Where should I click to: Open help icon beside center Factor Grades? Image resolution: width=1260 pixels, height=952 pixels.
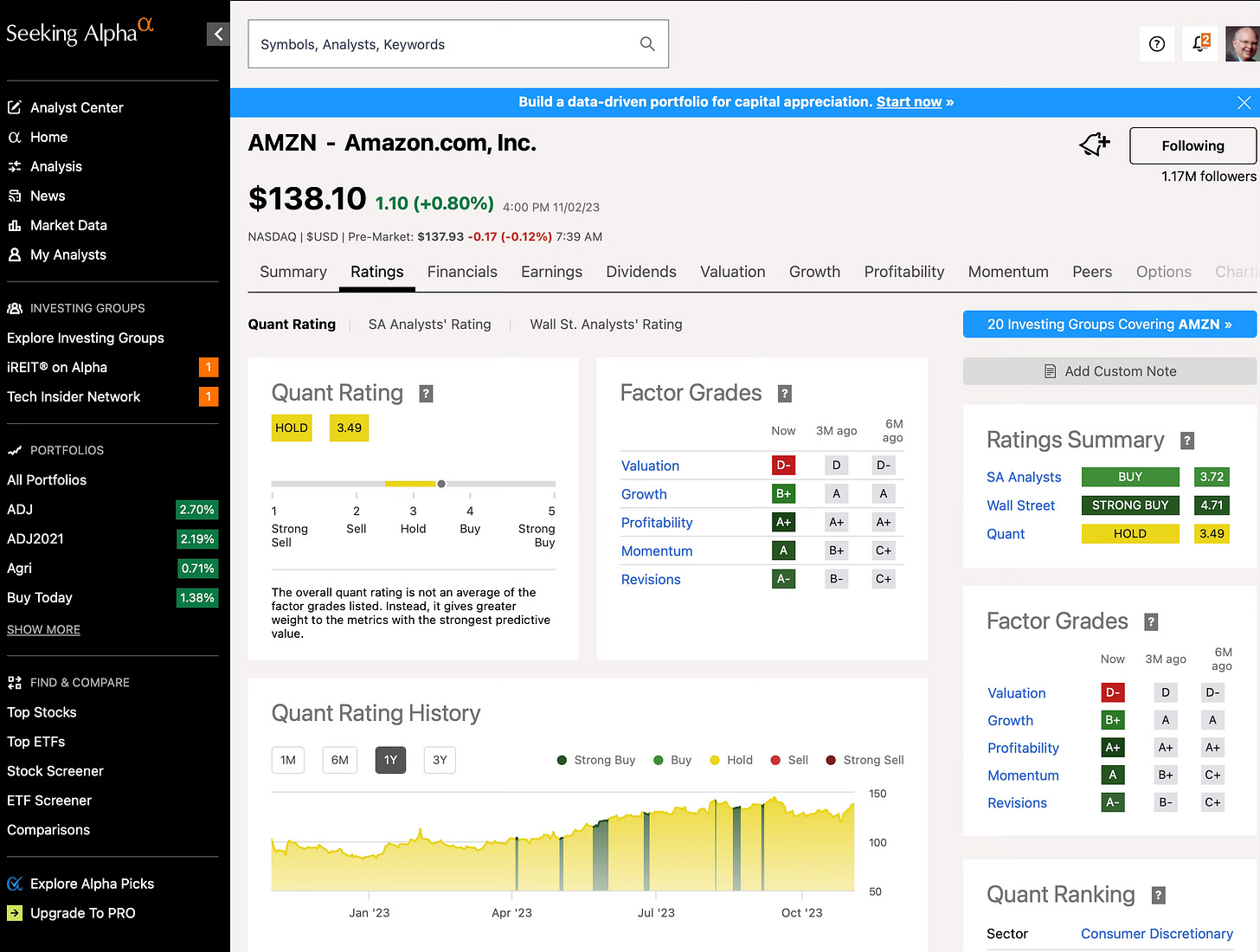point(785,394)
